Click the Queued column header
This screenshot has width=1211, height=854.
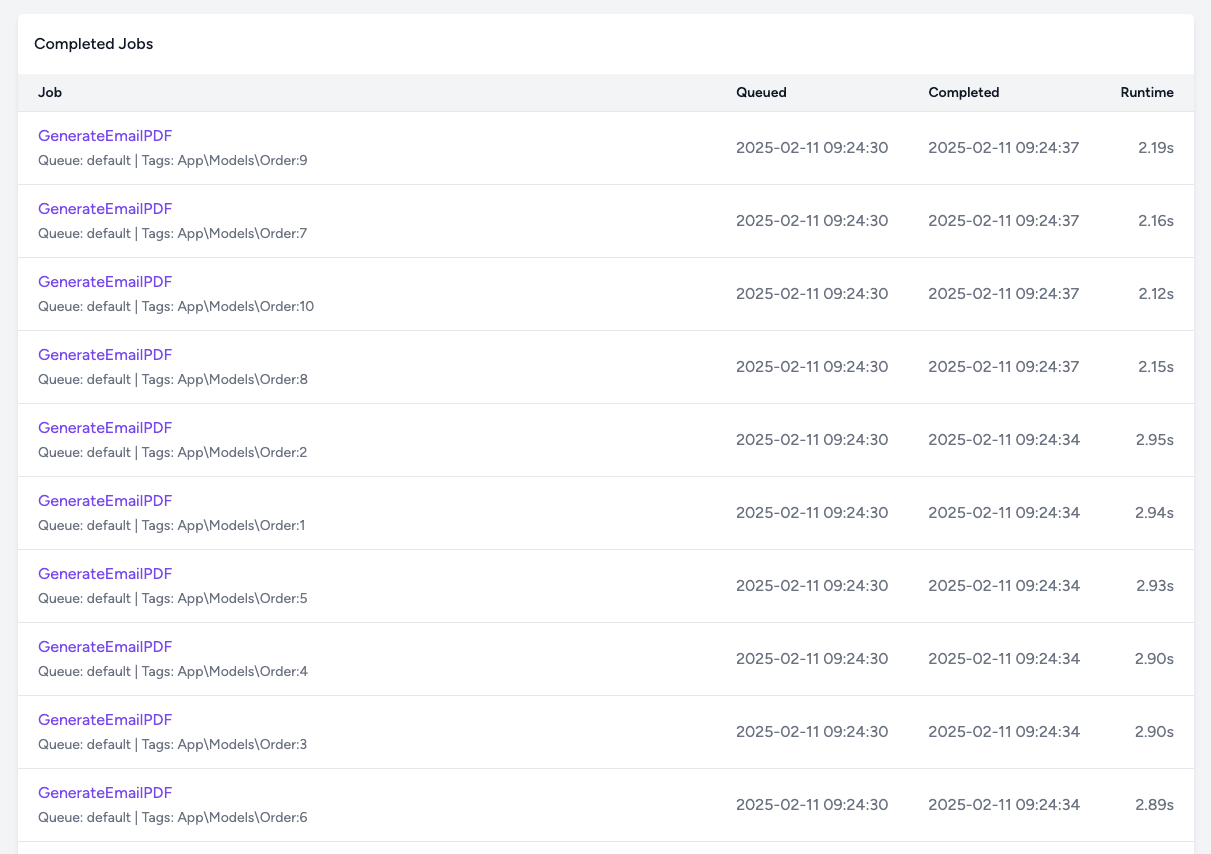click(761, 92)
